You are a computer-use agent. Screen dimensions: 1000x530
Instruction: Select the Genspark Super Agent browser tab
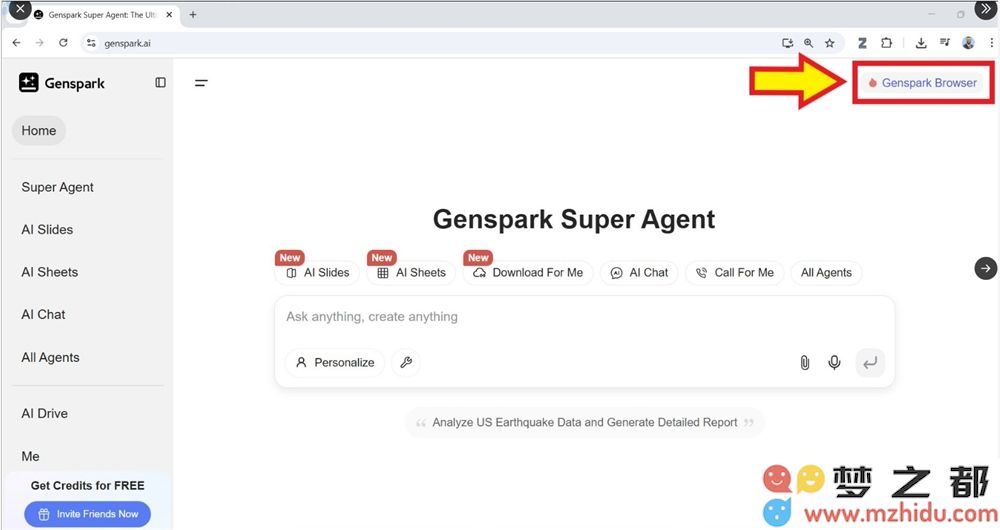pyautogui.click(x=102, y=14)
